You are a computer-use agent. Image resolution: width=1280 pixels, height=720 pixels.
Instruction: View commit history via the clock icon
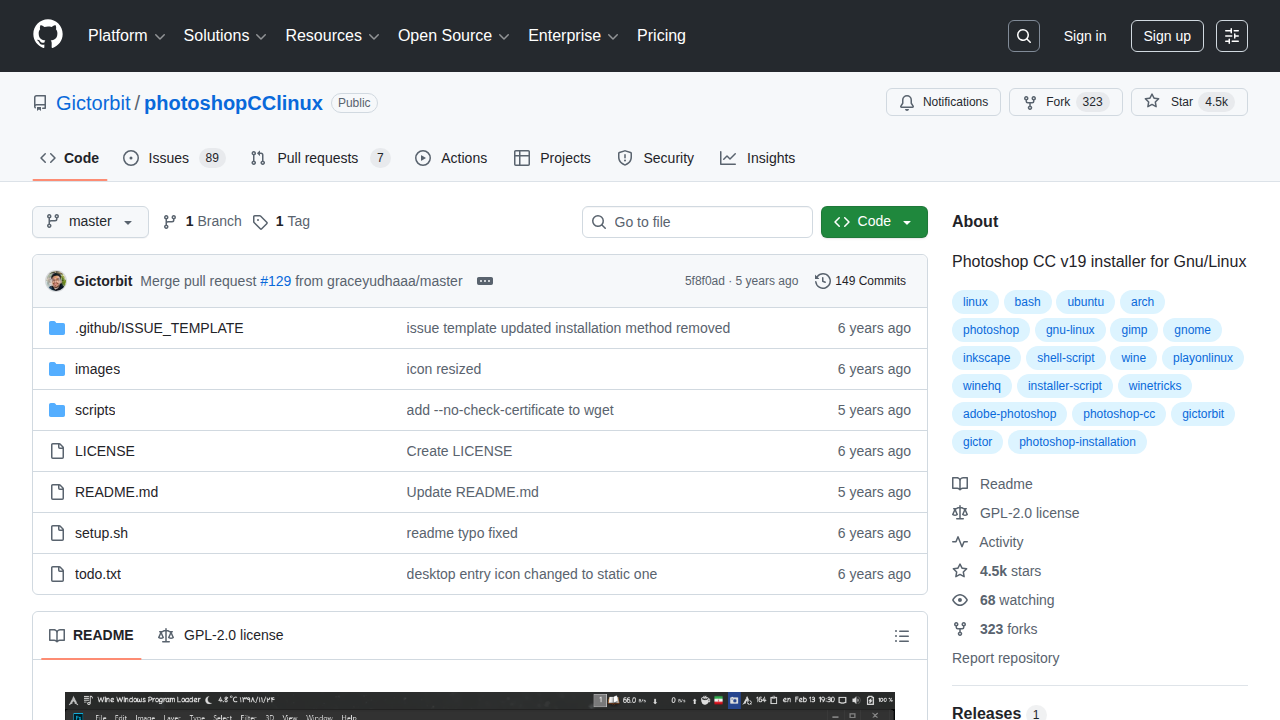(x=823, y=281)
